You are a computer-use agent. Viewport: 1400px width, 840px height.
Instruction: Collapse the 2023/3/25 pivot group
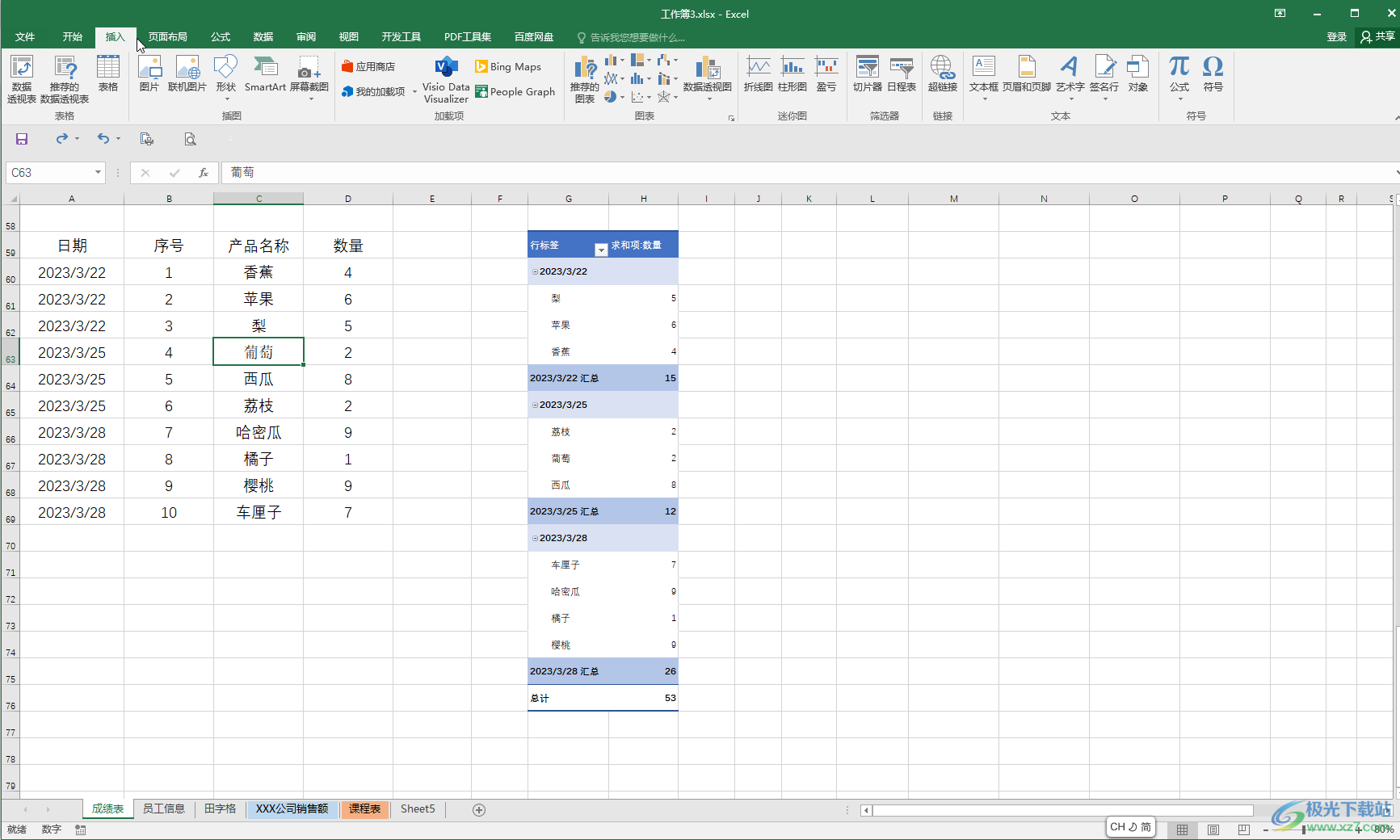(535, 405)
